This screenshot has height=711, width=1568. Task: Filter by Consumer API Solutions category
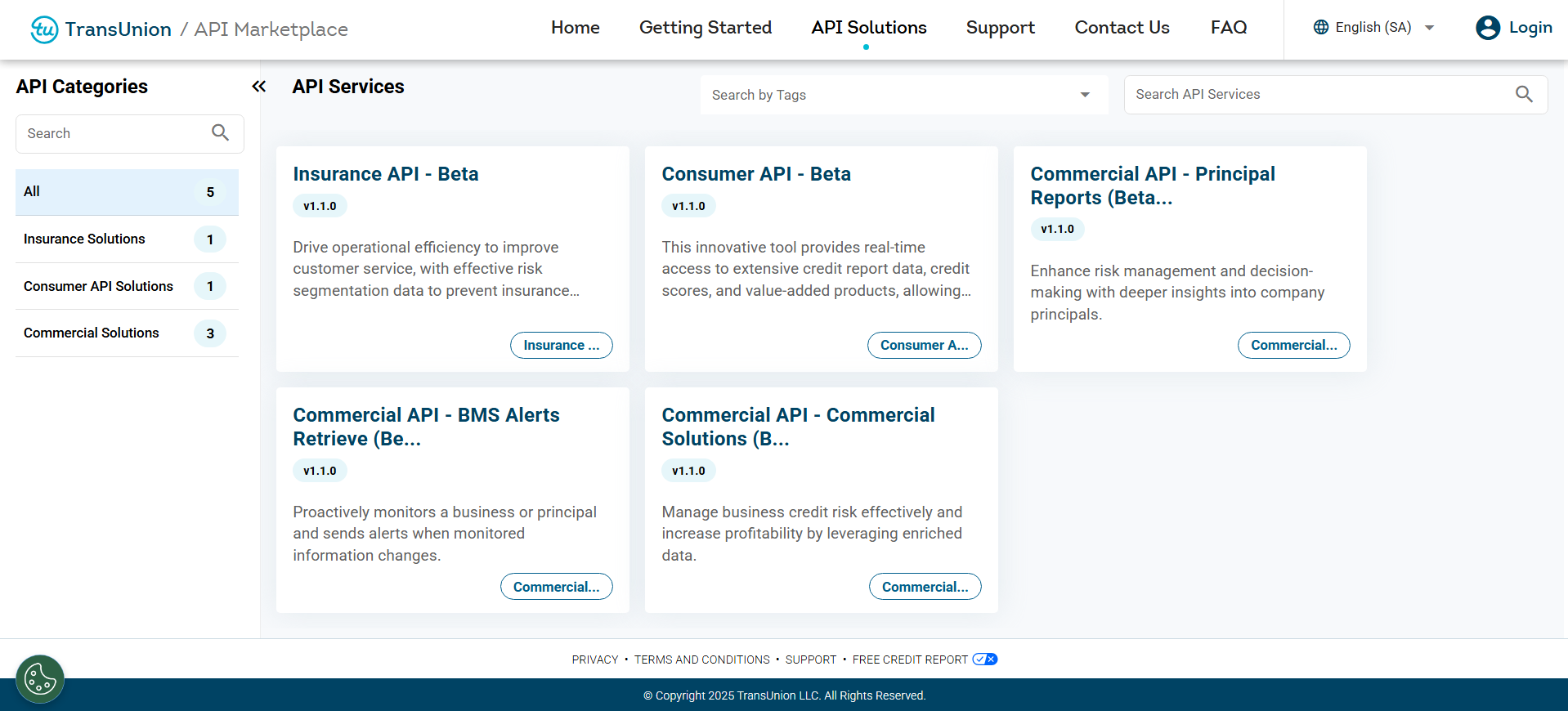point(127,286)
